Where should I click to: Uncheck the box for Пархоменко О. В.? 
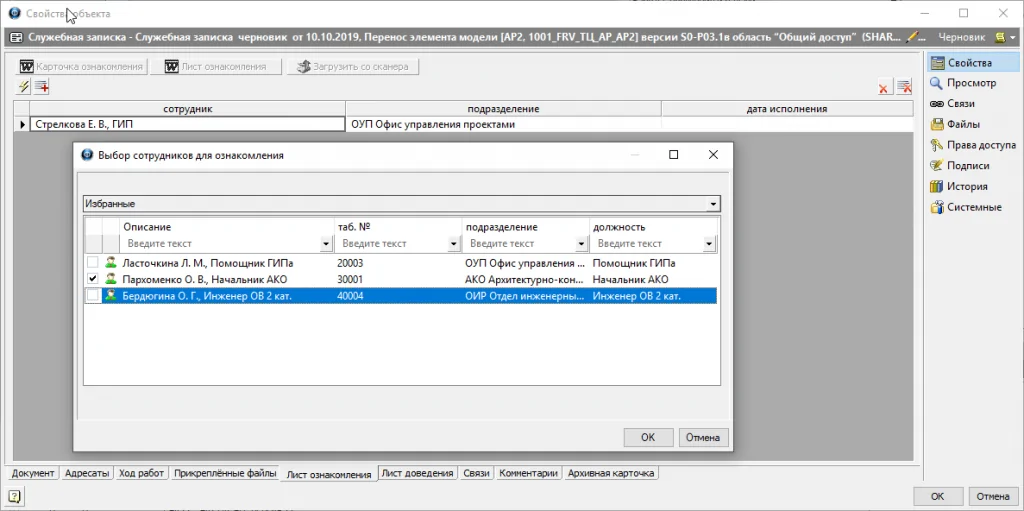pos(93,279)
